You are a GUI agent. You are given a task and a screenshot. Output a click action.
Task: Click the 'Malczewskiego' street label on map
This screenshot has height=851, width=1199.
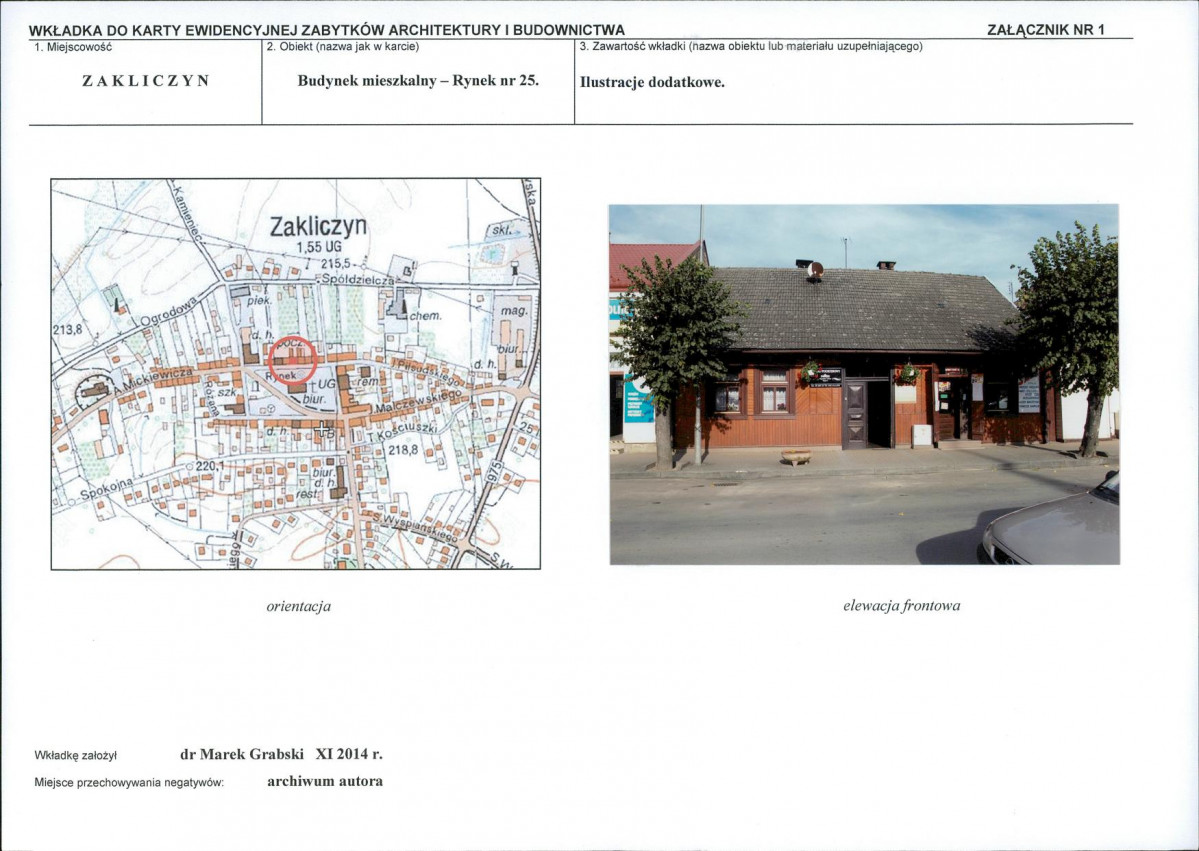[x=419, y=401]
